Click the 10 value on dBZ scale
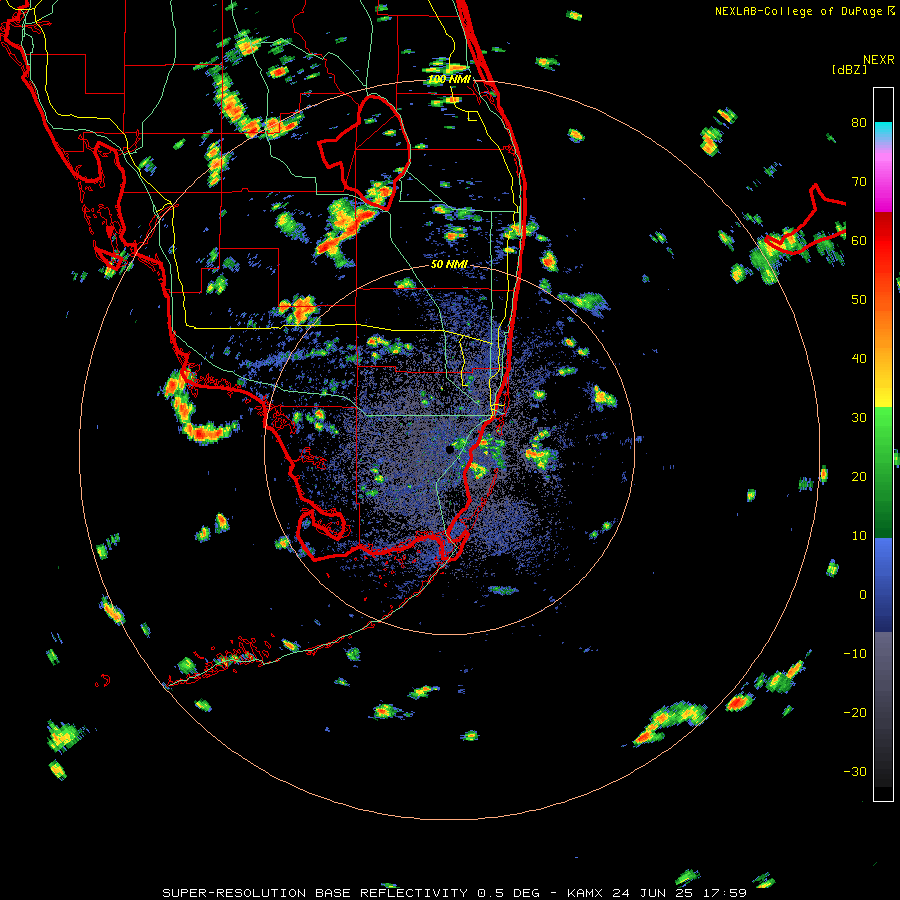 859,536
